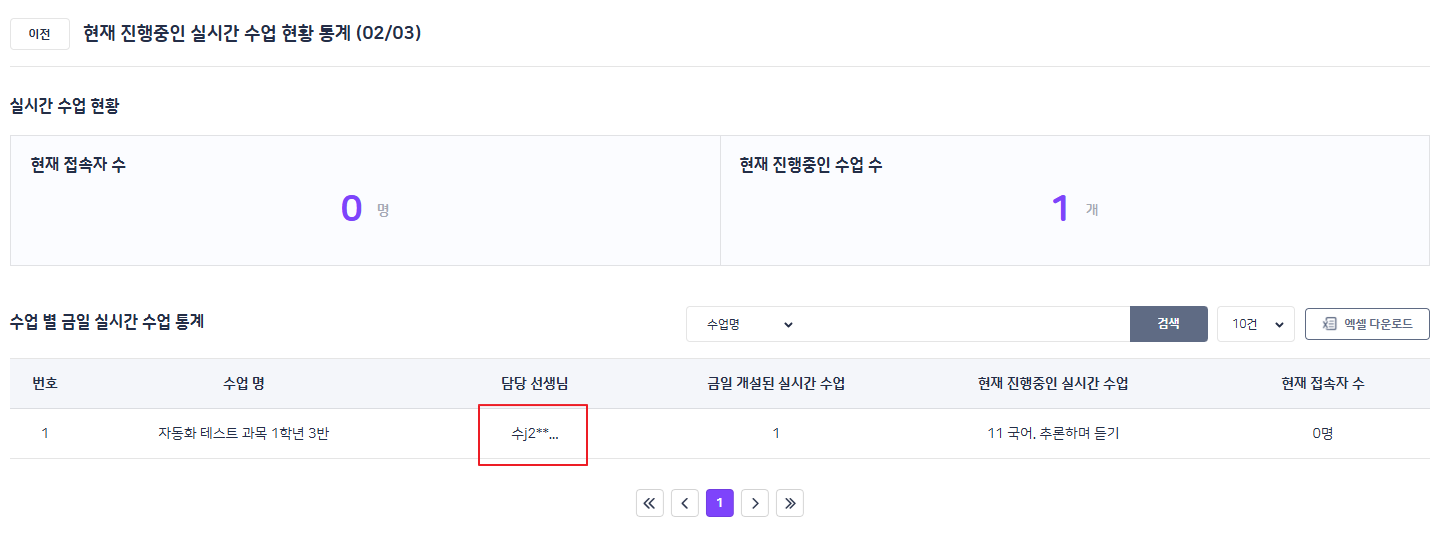Click the 엑셀 다운로드 button

pos(1367,324)
